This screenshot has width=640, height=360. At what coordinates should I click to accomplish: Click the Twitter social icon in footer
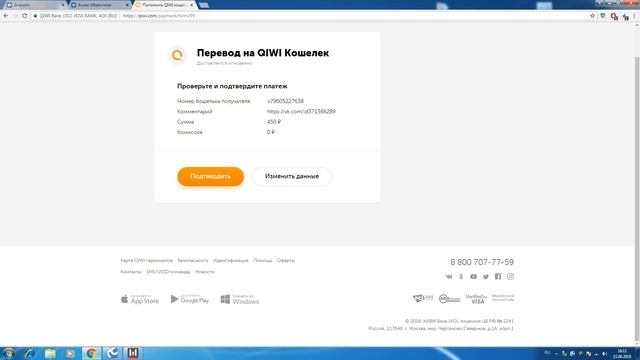[x=486, y=277]
